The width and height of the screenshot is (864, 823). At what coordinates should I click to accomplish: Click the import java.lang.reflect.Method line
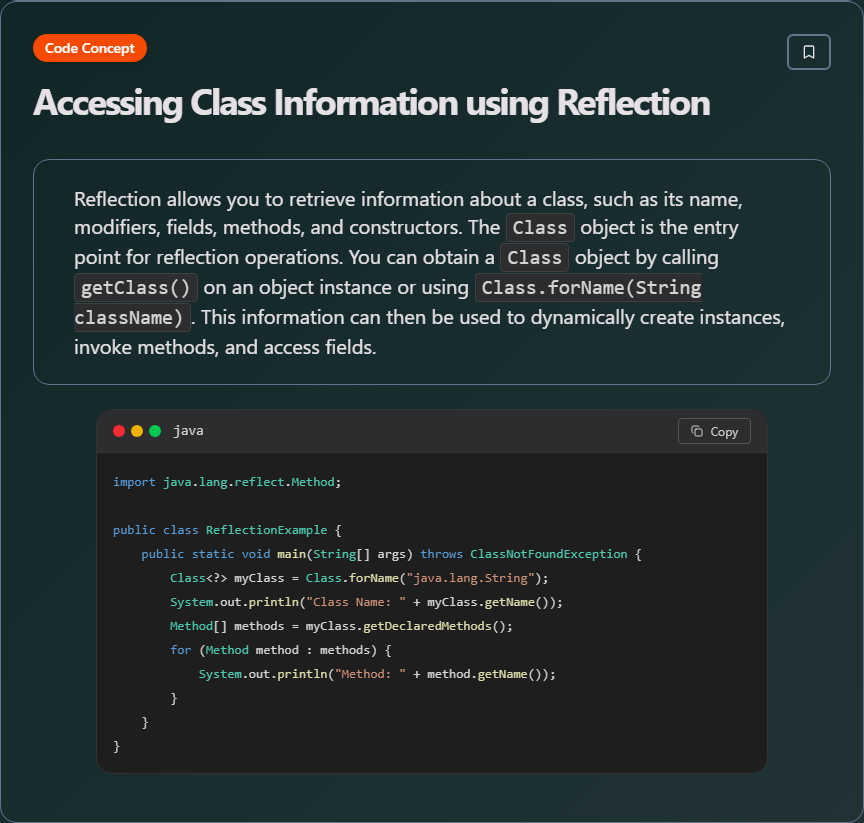click(227, 482)
